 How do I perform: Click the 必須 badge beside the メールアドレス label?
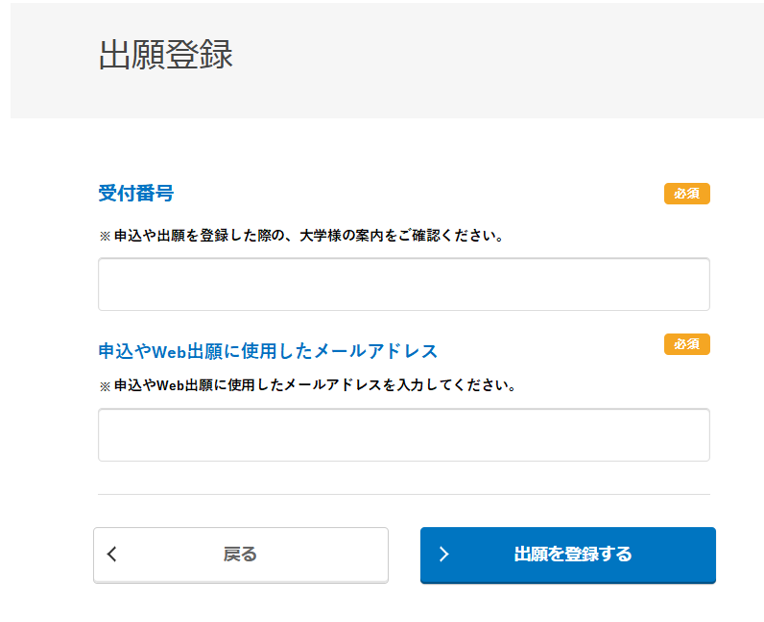[686, 344]
